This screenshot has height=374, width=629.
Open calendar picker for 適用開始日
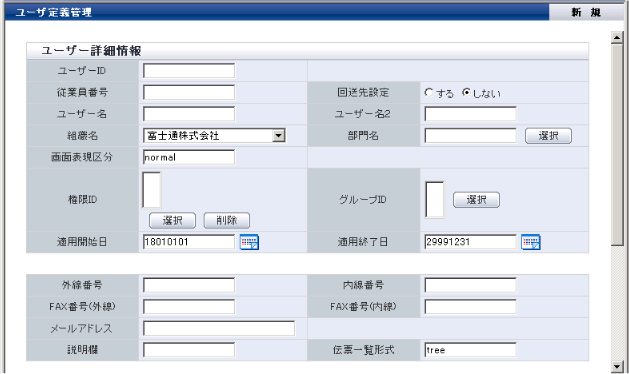(249, 242)
